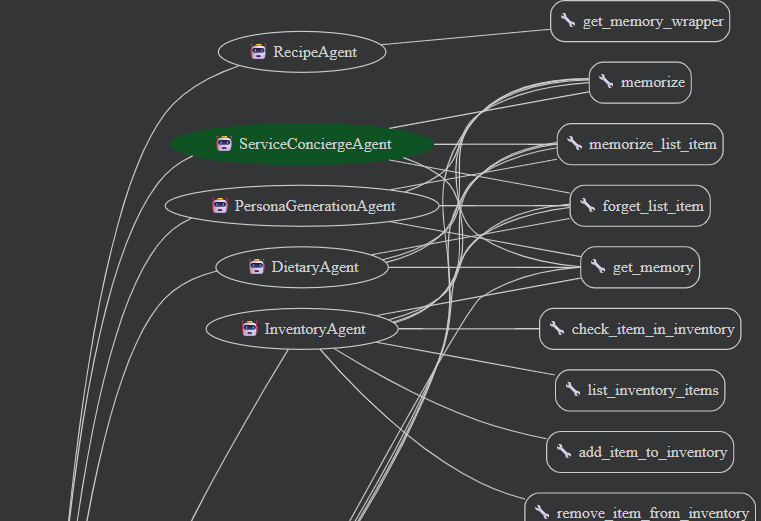The width and height of the screenshot is (761, 521).
Task: Click the wrench icon beside get_memory_wrapper
Action: tap(568, 20)
